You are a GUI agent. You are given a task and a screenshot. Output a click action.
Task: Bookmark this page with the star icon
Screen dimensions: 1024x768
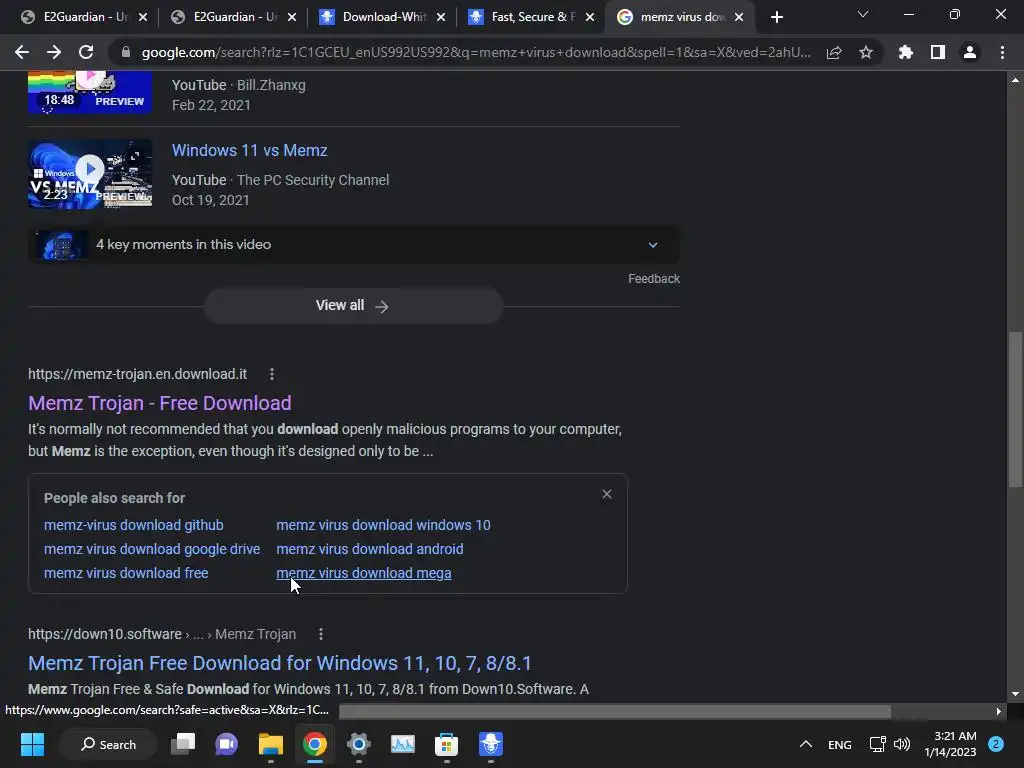[x=866, y=53]
